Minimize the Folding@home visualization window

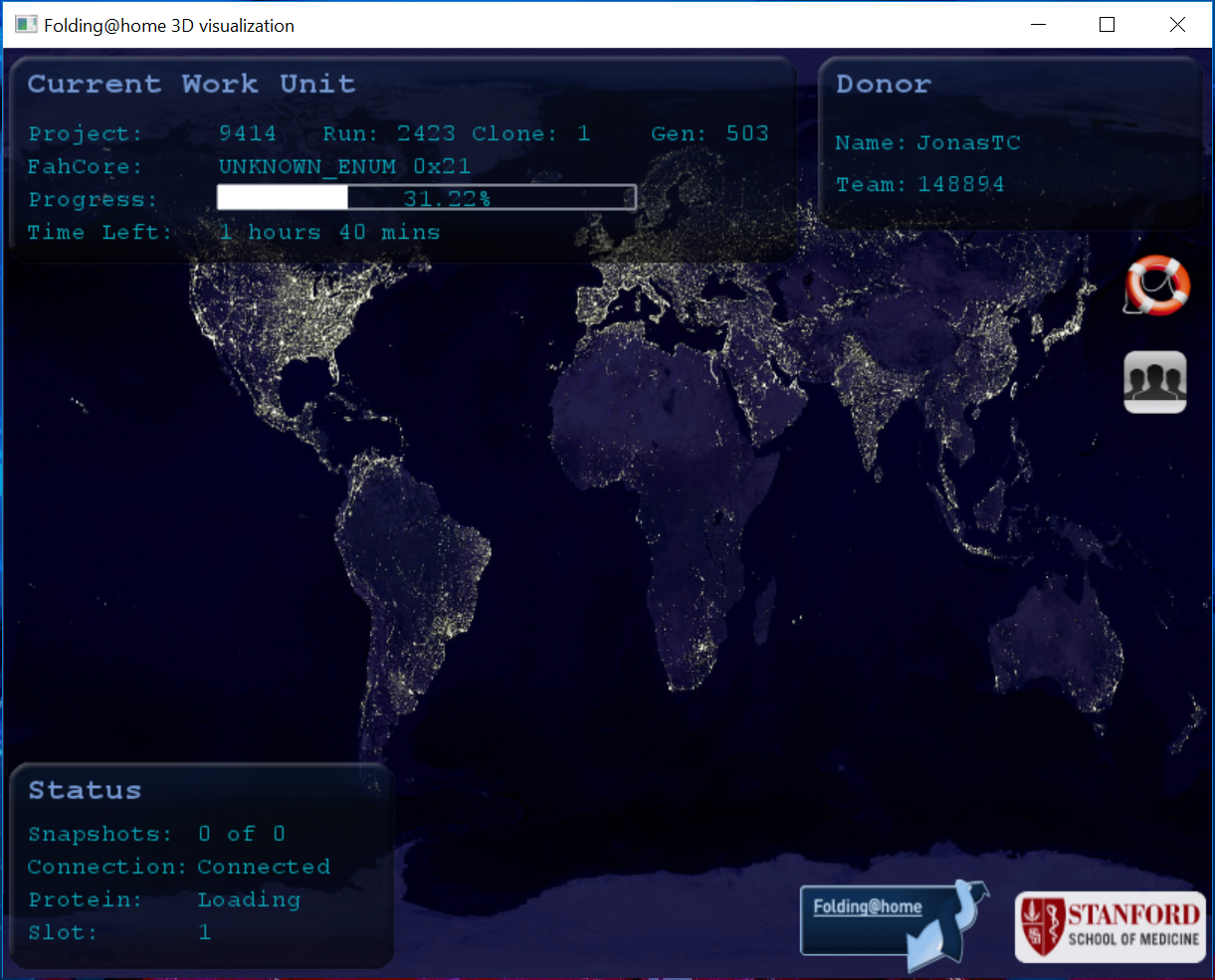click(1039, 25)
